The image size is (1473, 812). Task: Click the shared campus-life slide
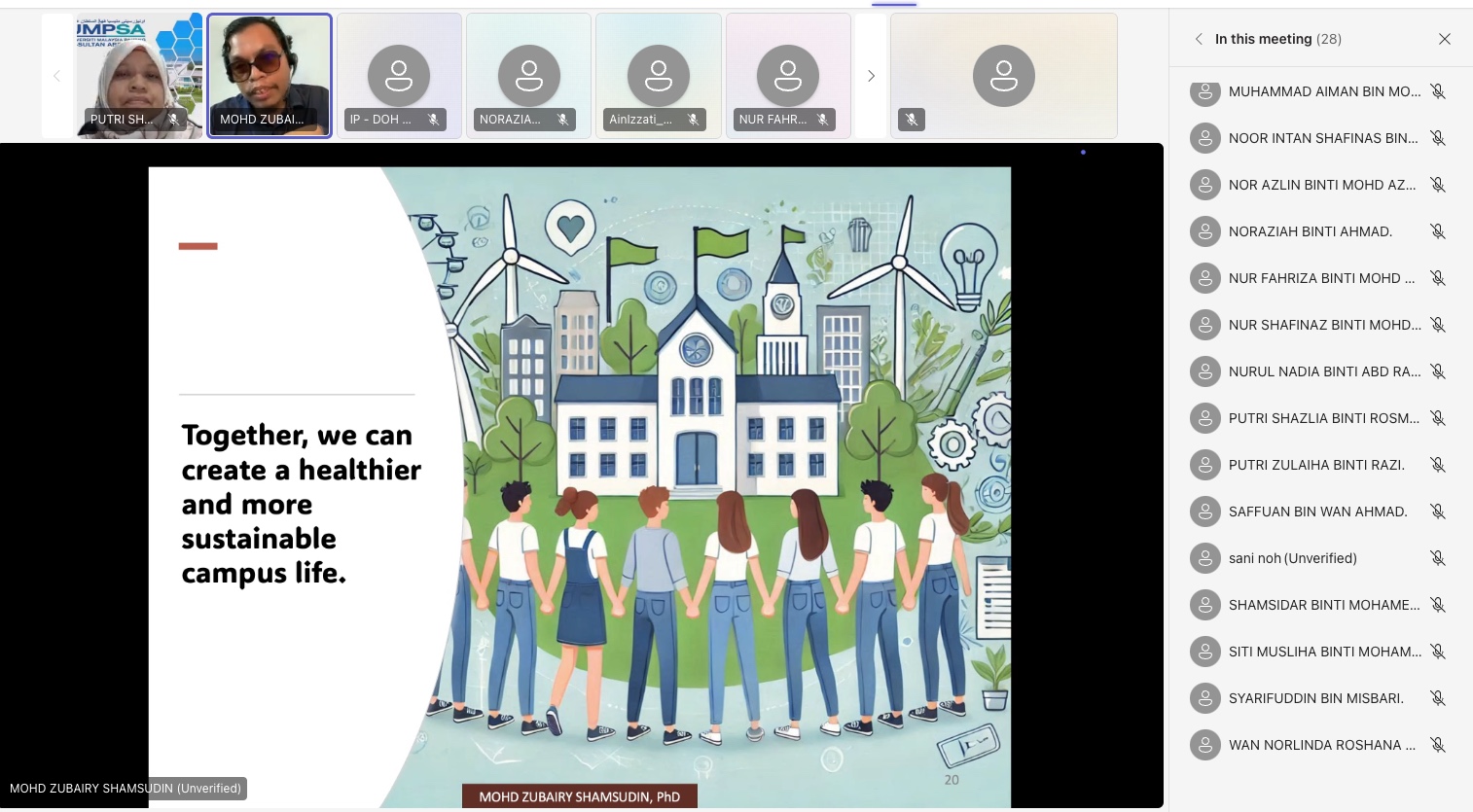click(580, 487)
